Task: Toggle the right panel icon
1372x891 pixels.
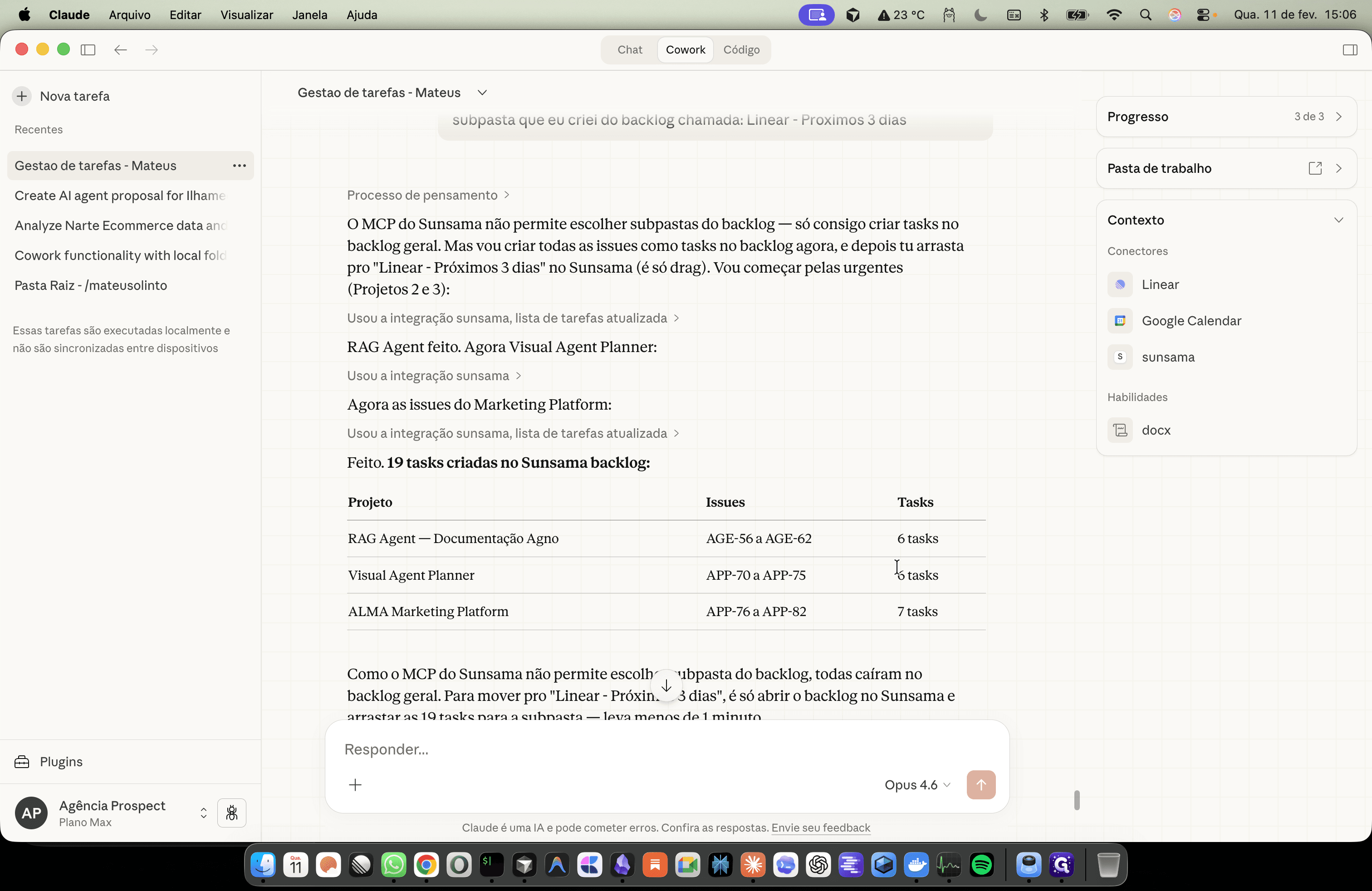Action: pyautogui.click(x=1349, y=49)
